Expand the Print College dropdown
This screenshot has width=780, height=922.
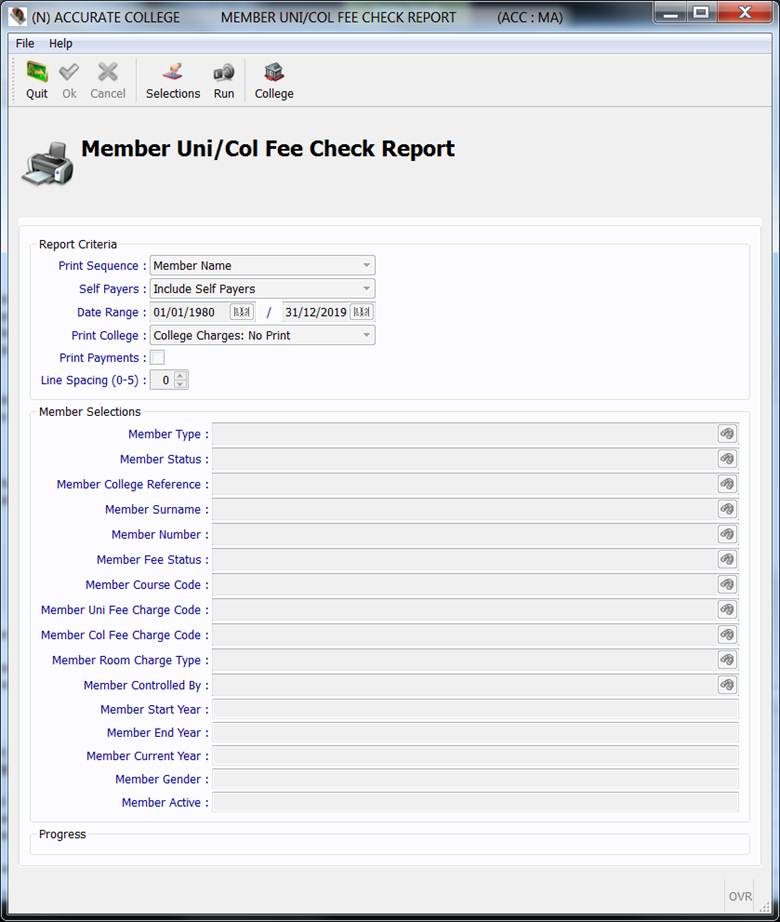point(367,336)
